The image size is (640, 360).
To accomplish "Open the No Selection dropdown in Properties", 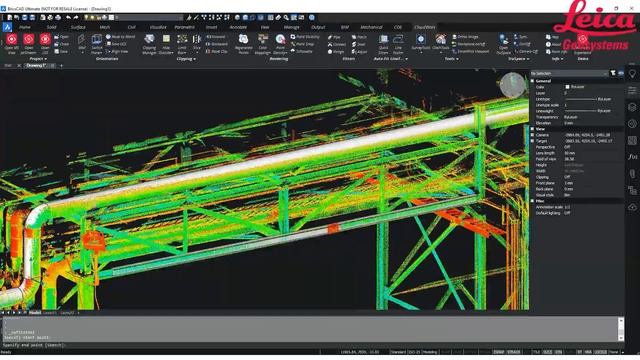I will 569,73.
